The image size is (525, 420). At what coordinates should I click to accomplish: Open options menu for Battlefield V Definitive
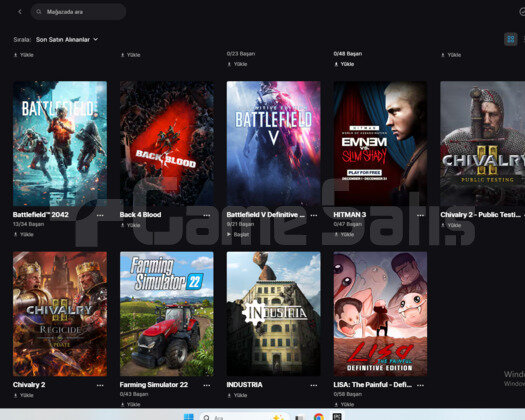(x=314, y=215)
